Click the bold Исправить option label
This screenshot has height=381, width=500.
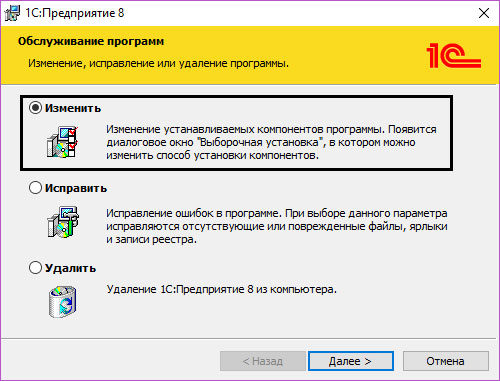click(76, 188)
